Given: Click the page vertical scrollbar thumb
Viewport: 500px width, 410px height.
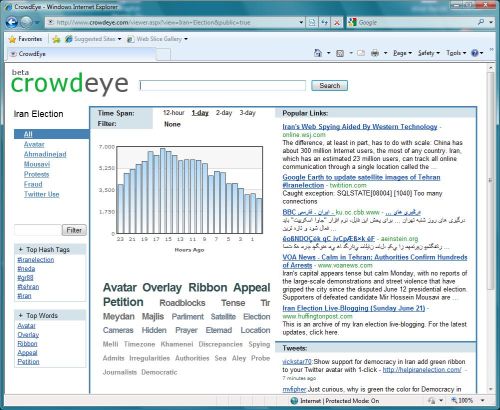Looking at the screenshot, I should pos(490,180).
